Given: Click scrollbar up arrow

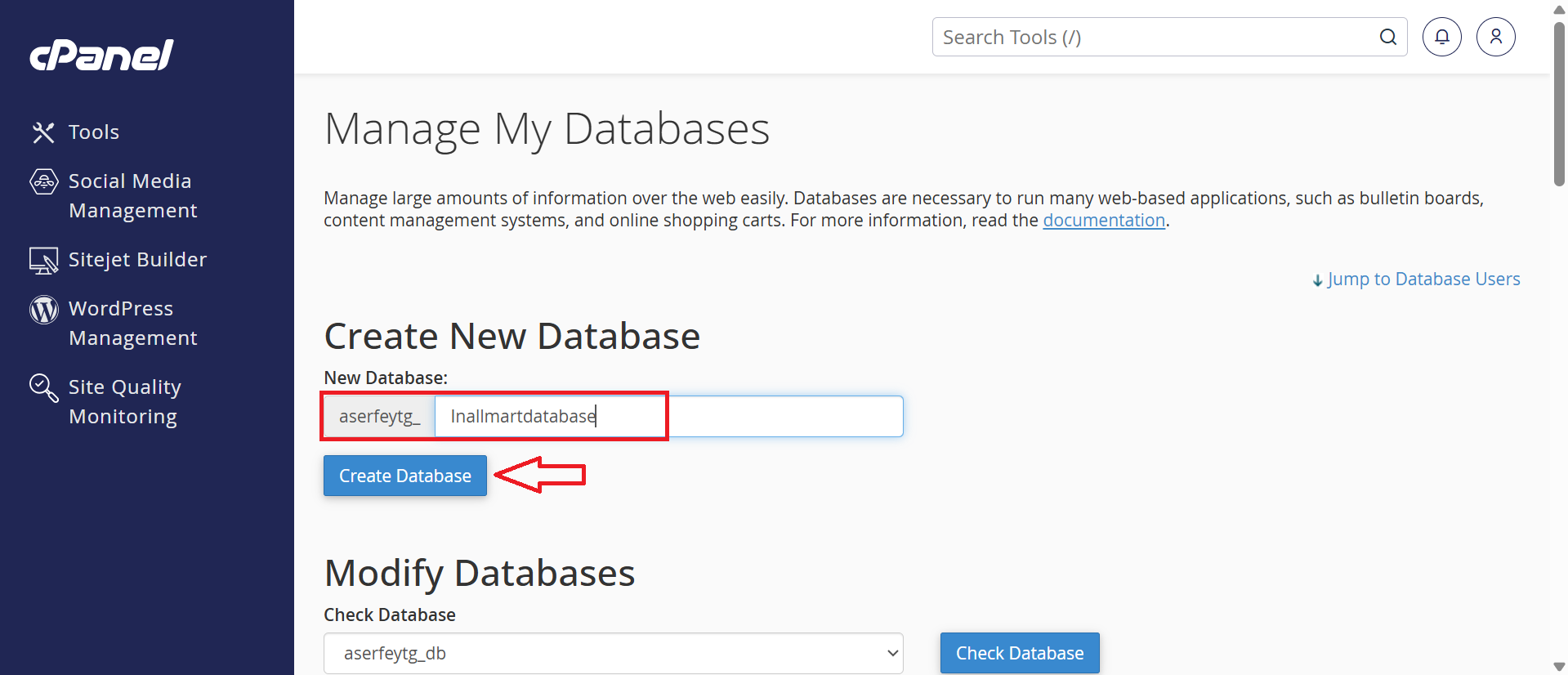Looking at the screenshot, I should coord(1559,9).
